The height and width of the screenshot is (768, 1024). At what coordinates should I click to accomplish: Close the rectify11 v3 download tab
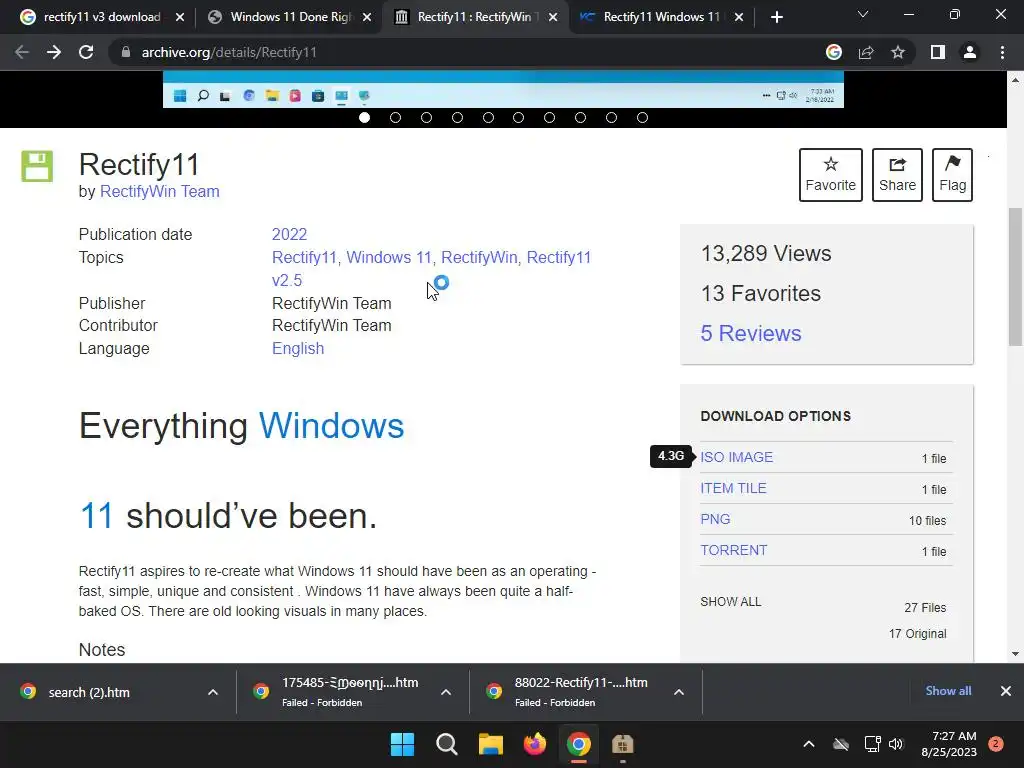pyautogui.click(x=180, y=17)
